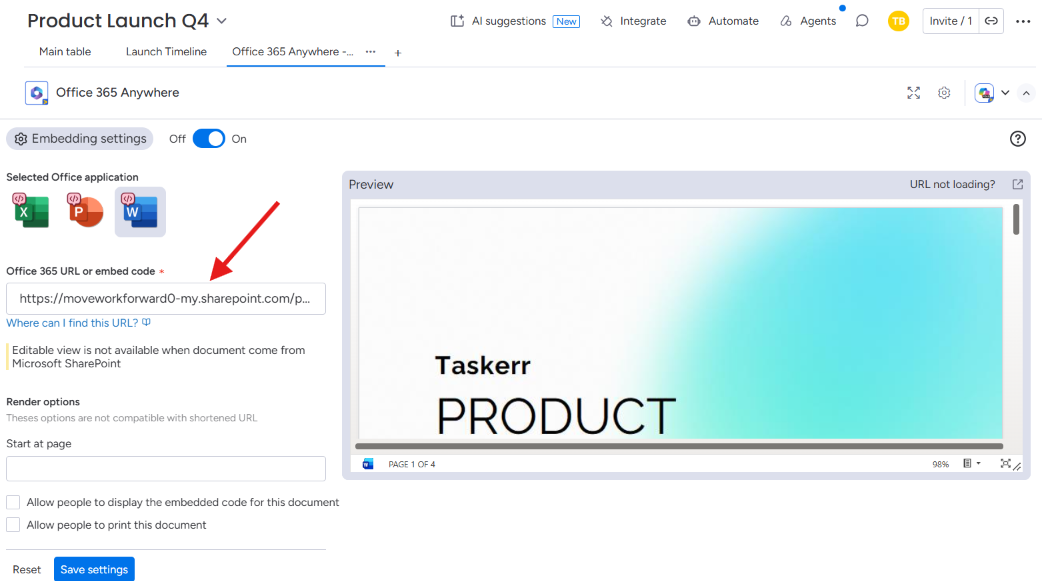This screenshot has height=583, width=1042.
Task: Enter fullscreen for Office 365 Anywhere view
Action: click(x=914, y=93)
